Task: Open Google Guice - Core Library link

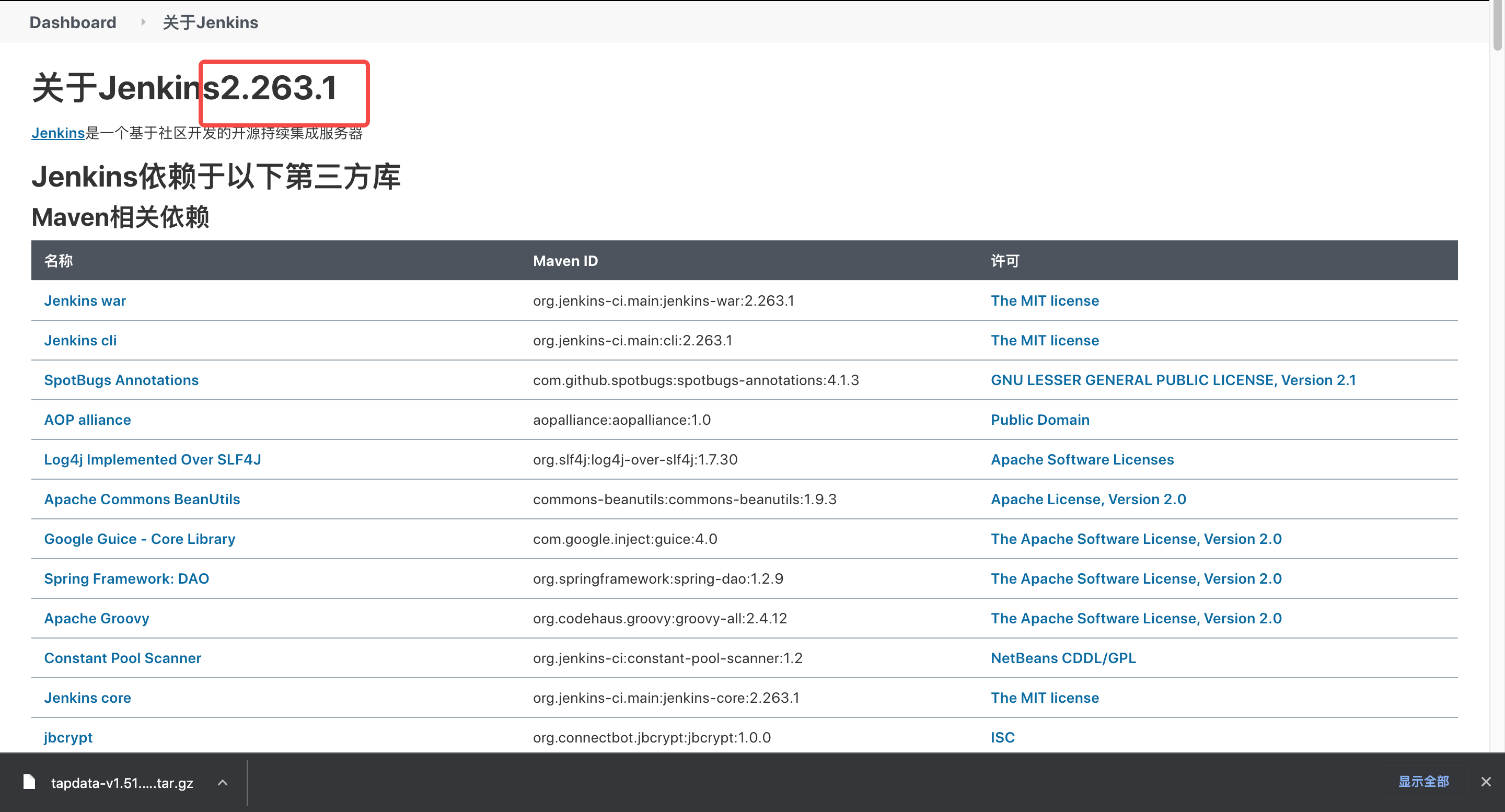Action: coord(140,539)
